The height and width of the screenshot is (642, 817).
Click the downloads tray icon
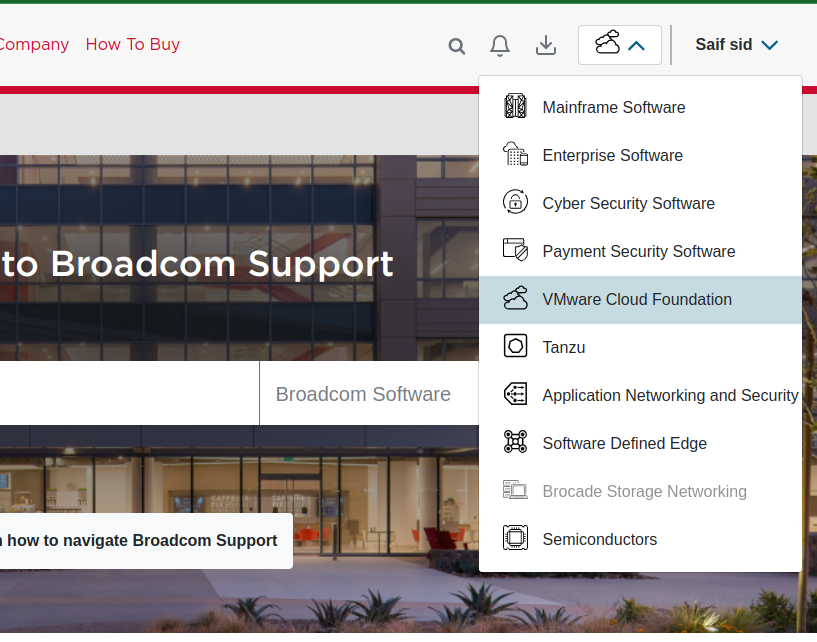point(546,45)
